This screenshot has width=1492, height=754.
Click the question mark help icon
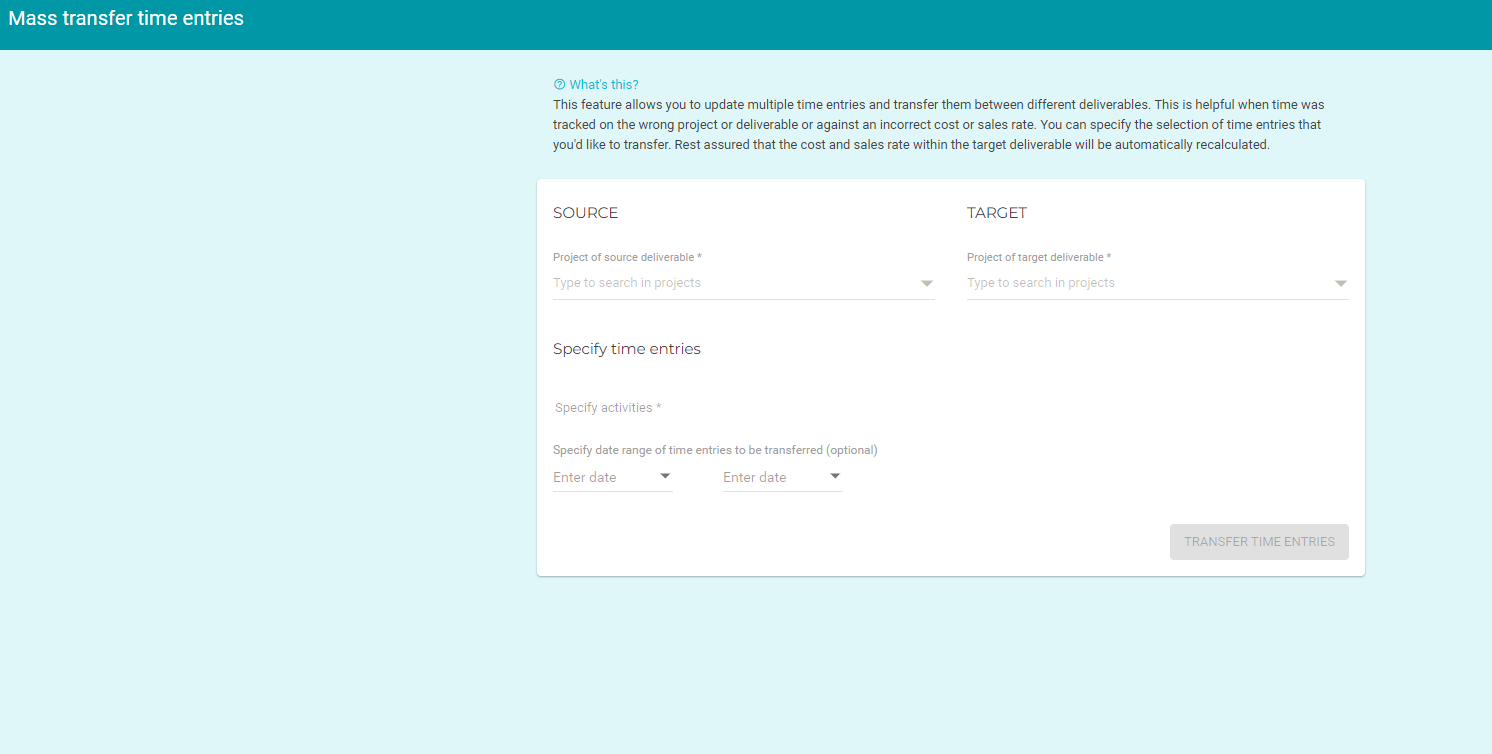pyautogui.click(x=559, y=85)
